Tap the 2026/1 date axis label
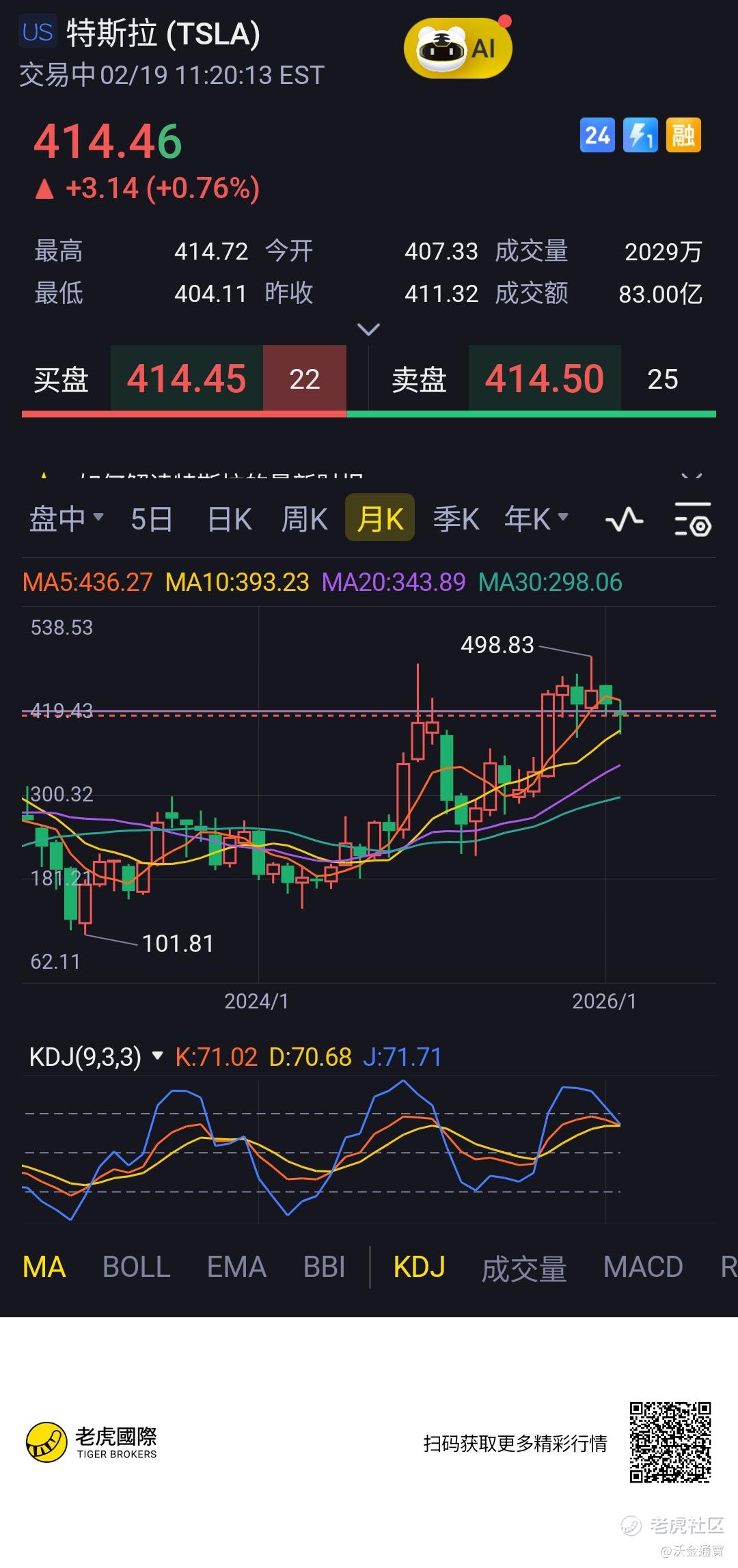The image size is (738, 1568). [x=604, y=1001]
